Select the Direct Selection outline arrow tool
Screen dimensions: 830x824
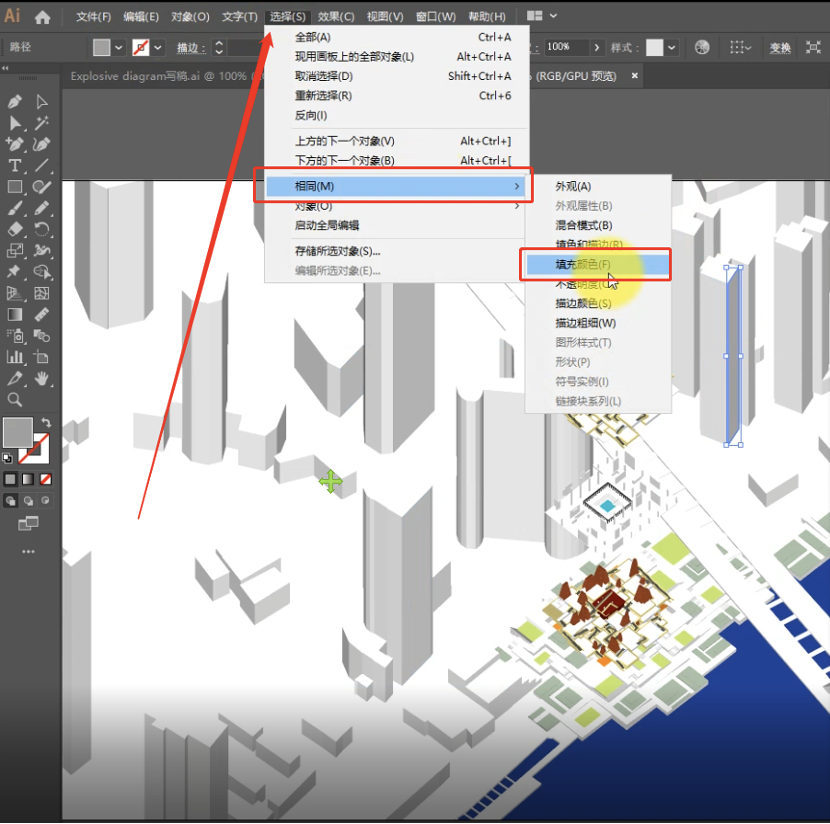(42, 101)
